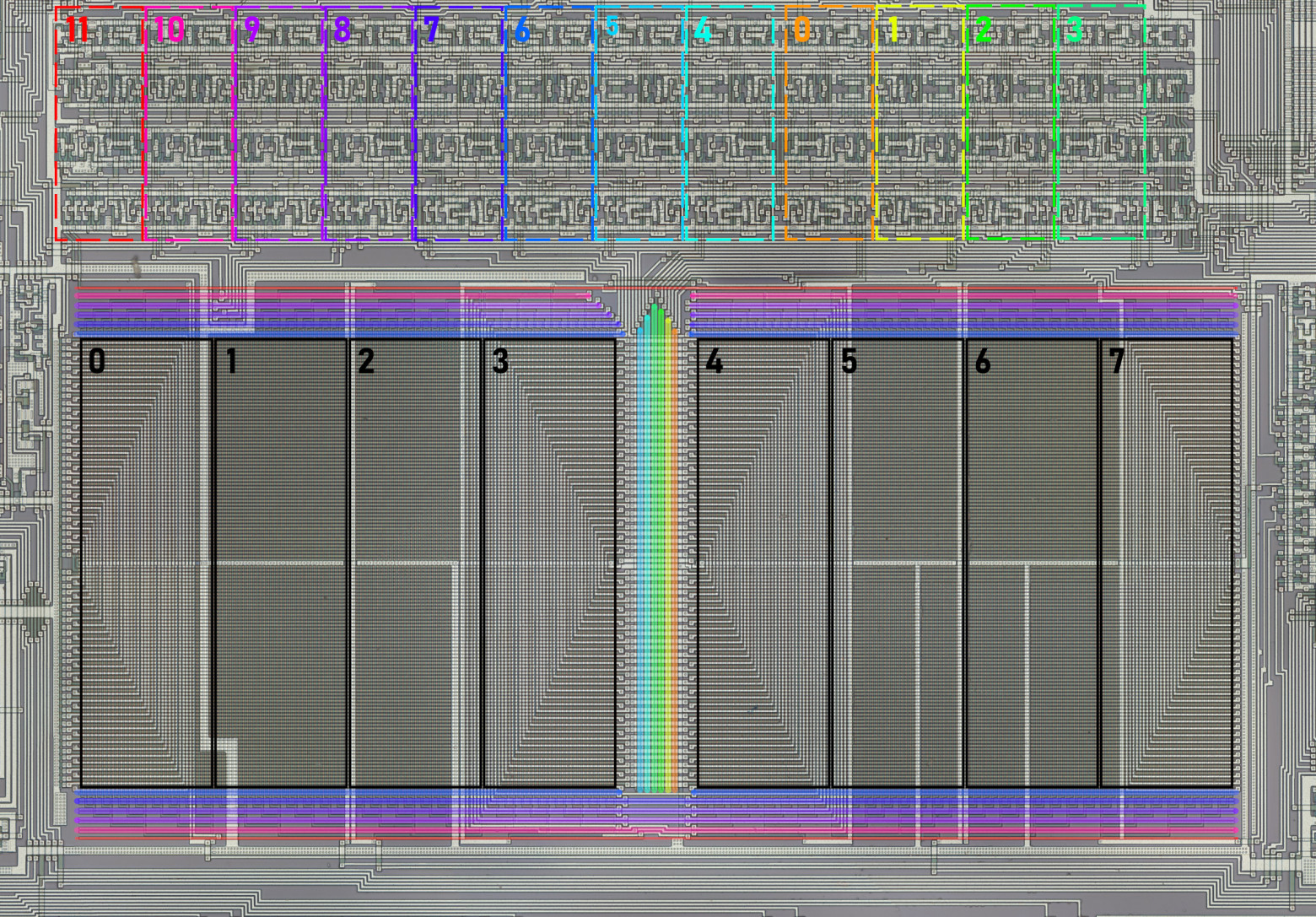Select the yellow number 1 label
The height and width of the screenshot is (917, 1316).
tap(893, 30)
